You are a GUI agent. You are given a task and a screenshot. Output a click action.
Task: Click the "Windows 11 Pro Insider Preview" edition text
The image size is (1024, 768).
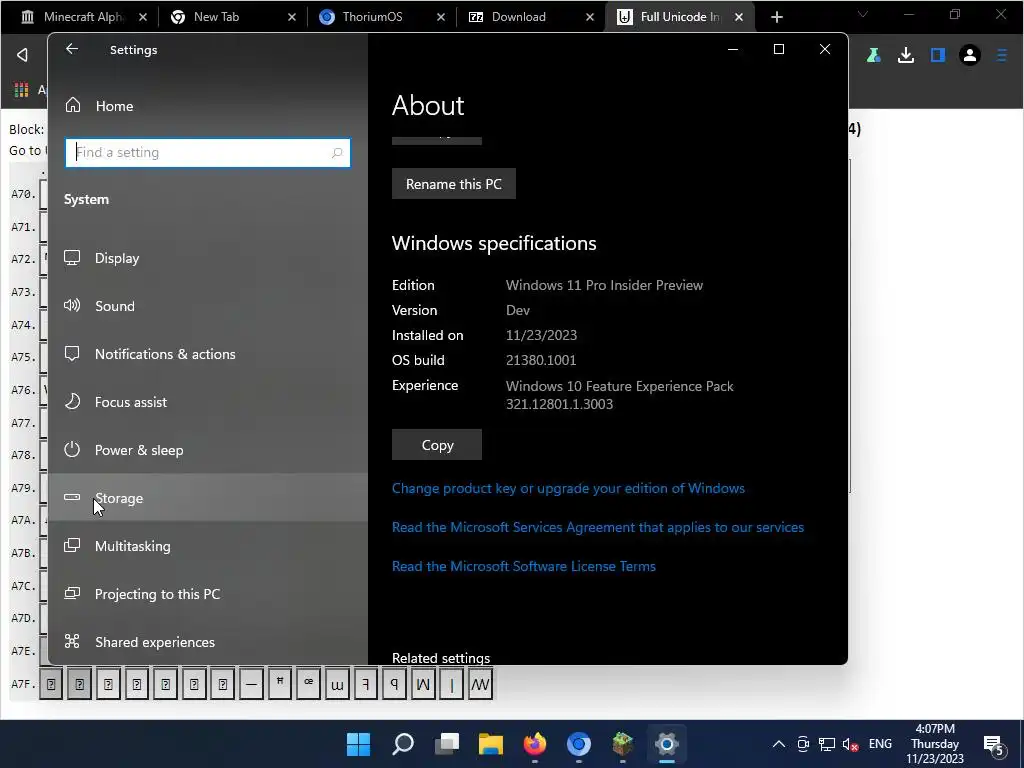tap(604, 285)
